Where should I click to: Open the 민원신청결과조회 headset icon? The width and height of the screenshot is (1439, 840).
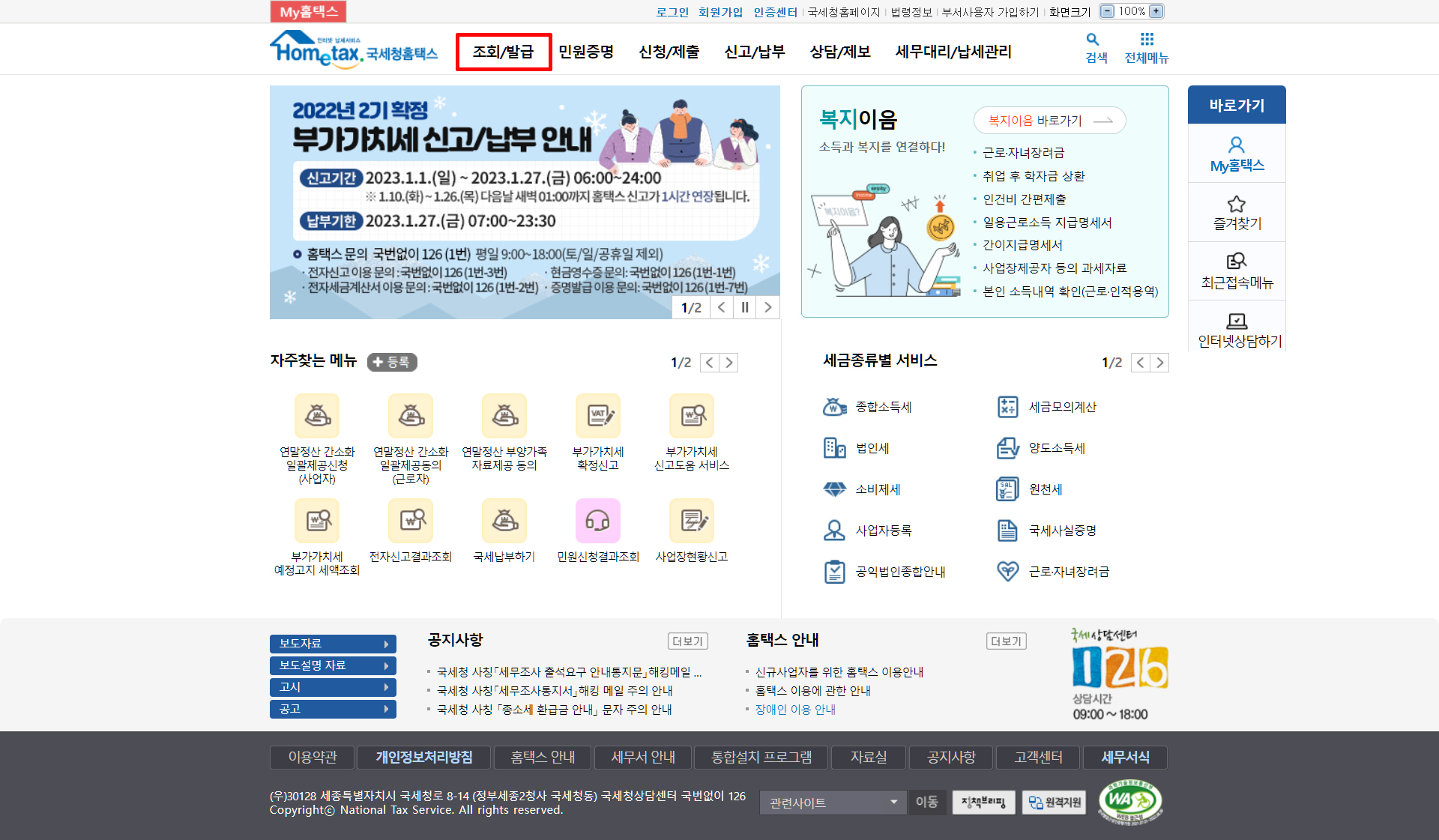point(597,521)
